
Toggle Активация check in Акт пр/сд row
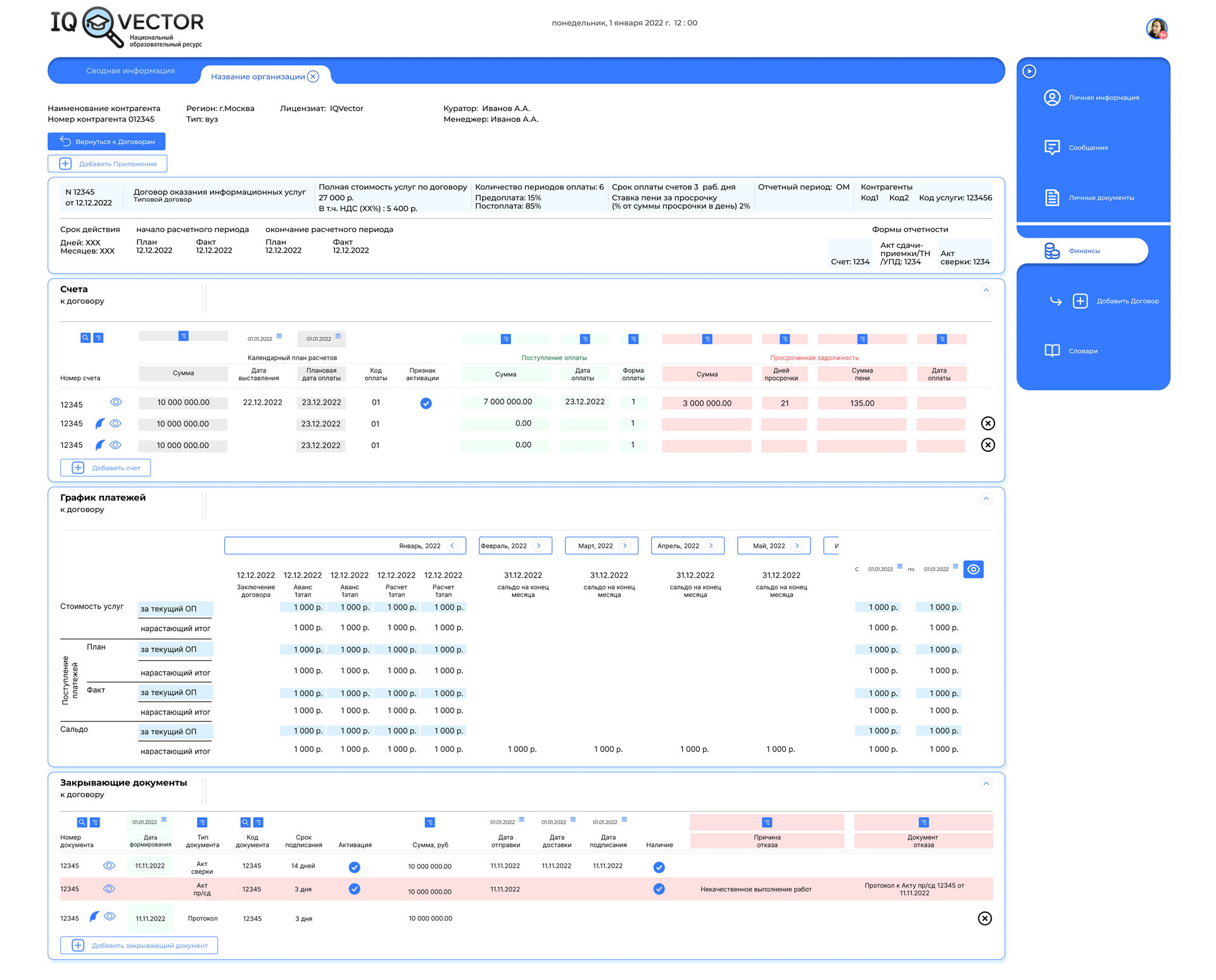pyautogui.click(x=354, y=889)
